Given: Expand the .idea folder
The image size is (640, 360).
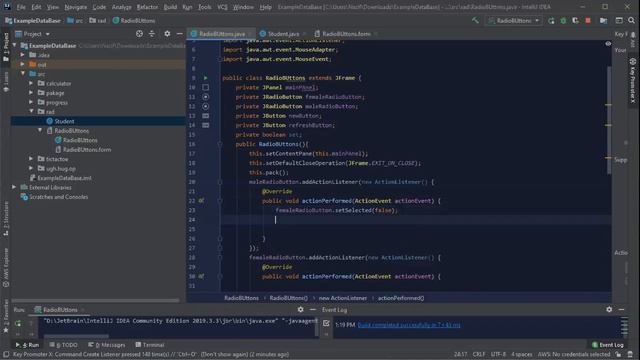Looking at the screenshot, I should [23, 55].
